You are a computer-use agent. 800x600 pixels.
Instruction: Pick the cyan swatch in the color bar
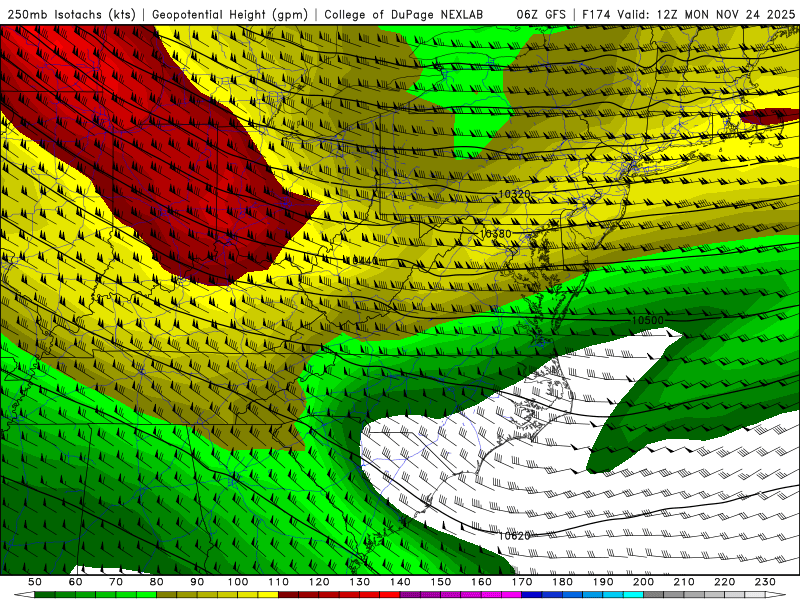633,595
